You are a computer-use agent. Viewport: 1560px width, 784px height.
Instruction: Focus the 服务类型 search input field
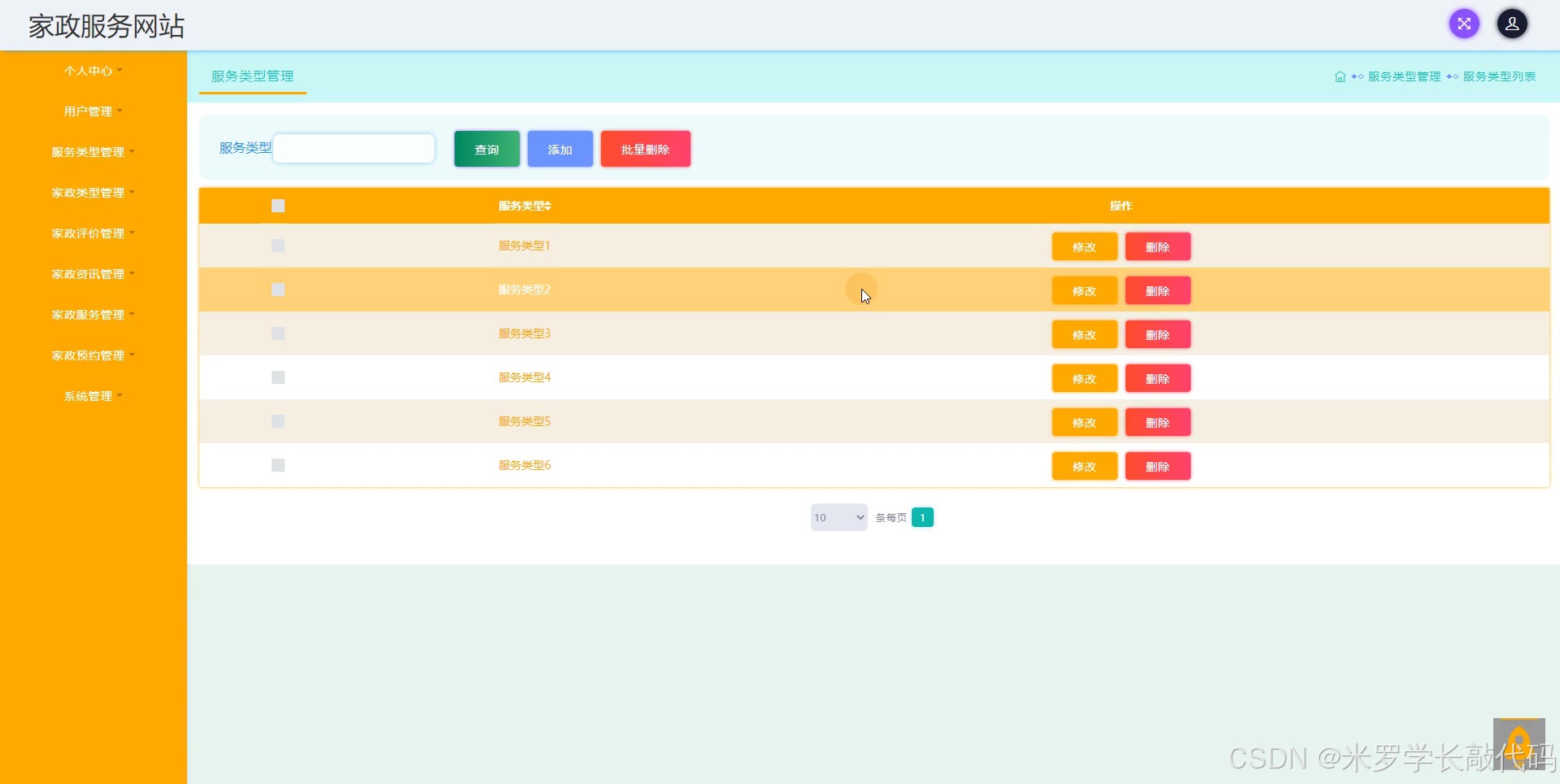(354, 148)
